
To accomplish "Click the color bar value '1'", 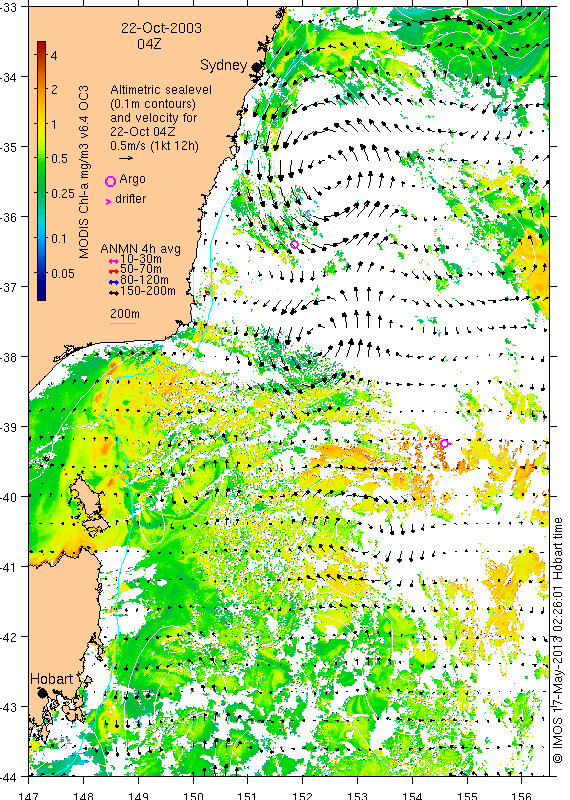I will 54,124.
